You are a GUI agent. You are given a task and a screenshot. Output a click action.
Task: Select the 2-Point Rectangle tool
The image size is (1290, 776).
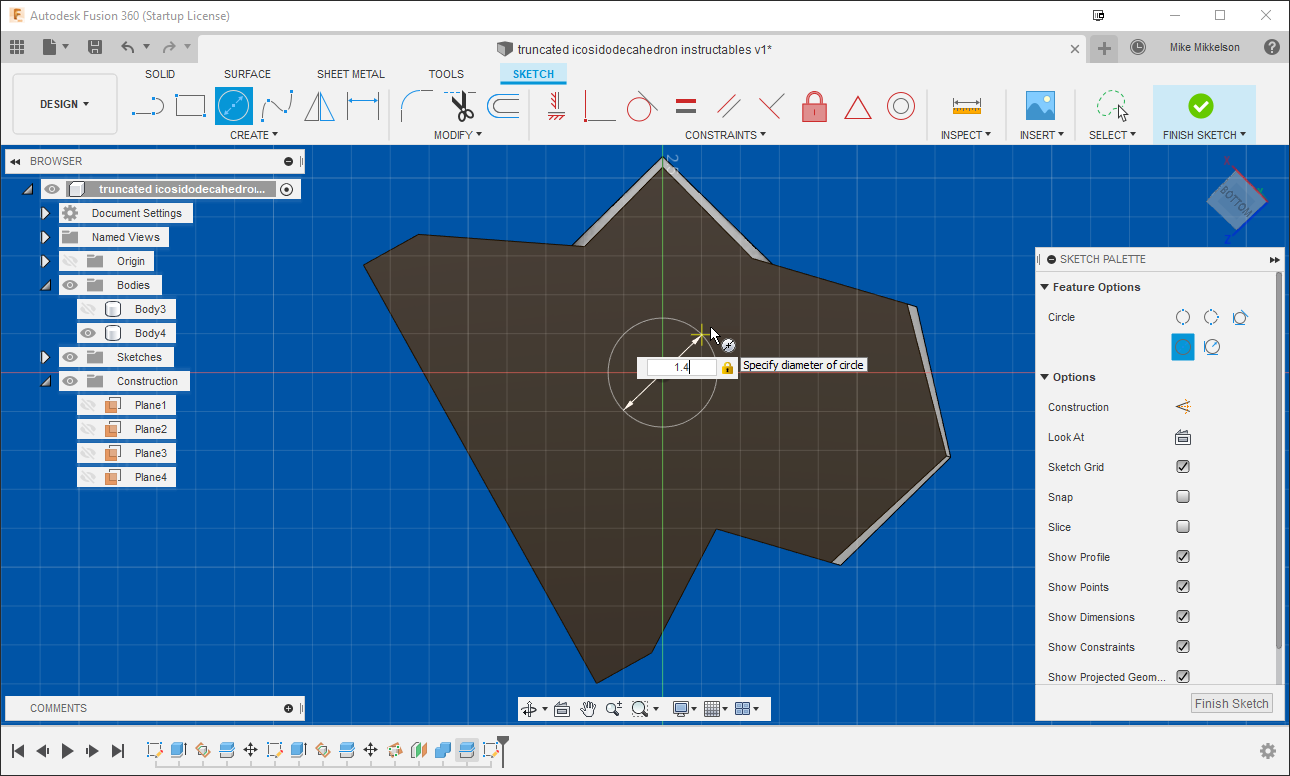point(190,106)
